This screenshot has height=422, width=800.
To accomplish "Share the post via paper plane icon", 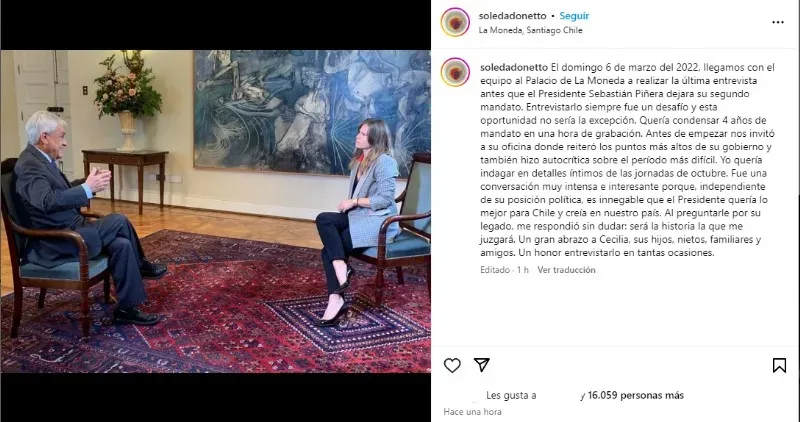I will tap(482, 365).
